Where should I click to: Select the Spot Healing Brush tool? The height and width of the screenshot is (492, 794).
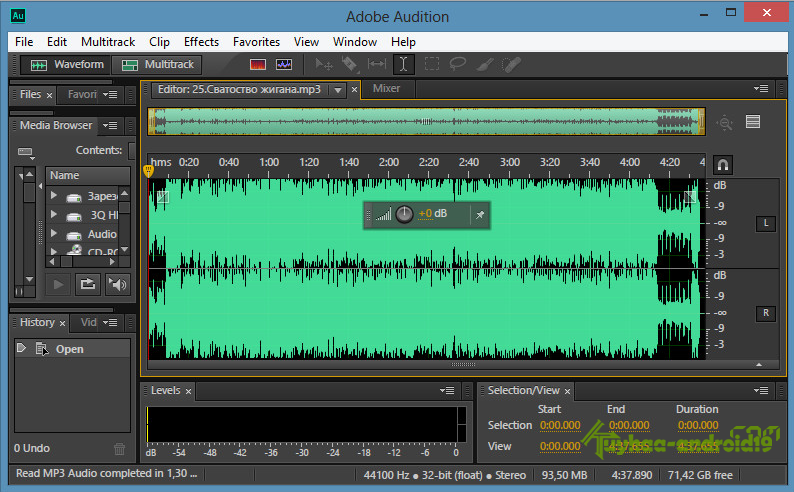click(x=511, y=65)
